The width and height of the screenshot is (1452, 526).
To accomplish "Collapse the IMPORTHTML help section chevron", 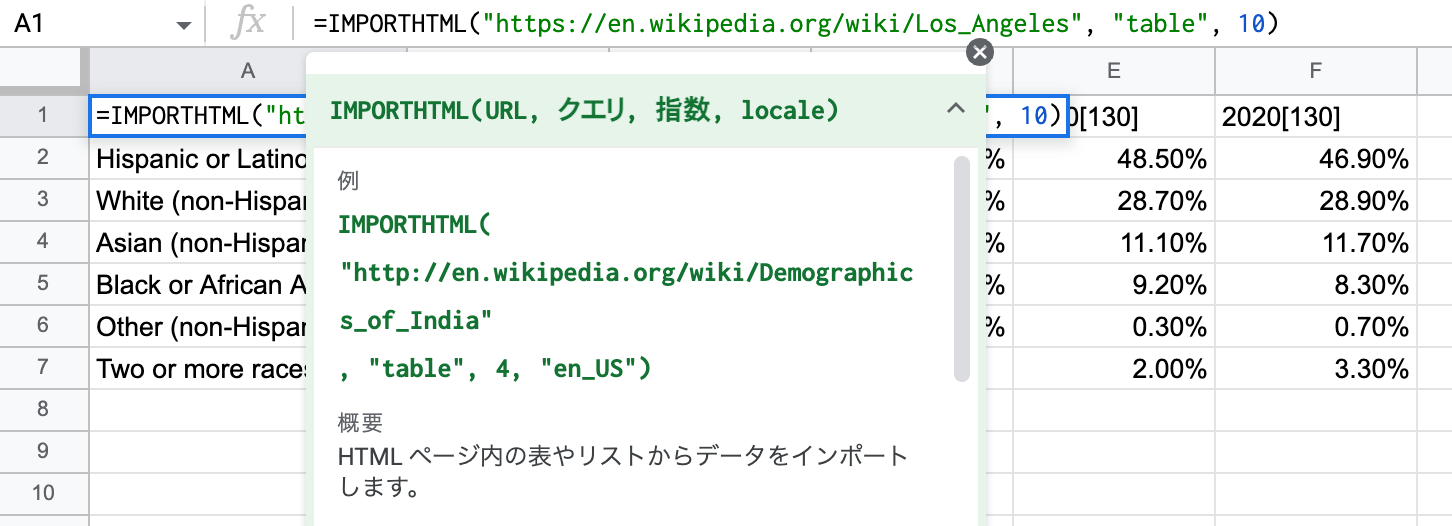I will click(x=955, y=109).
